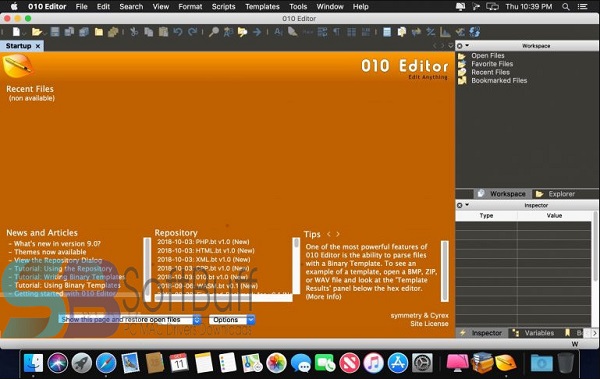Show next tip with right arrow
600x379 pixels.
338,234
